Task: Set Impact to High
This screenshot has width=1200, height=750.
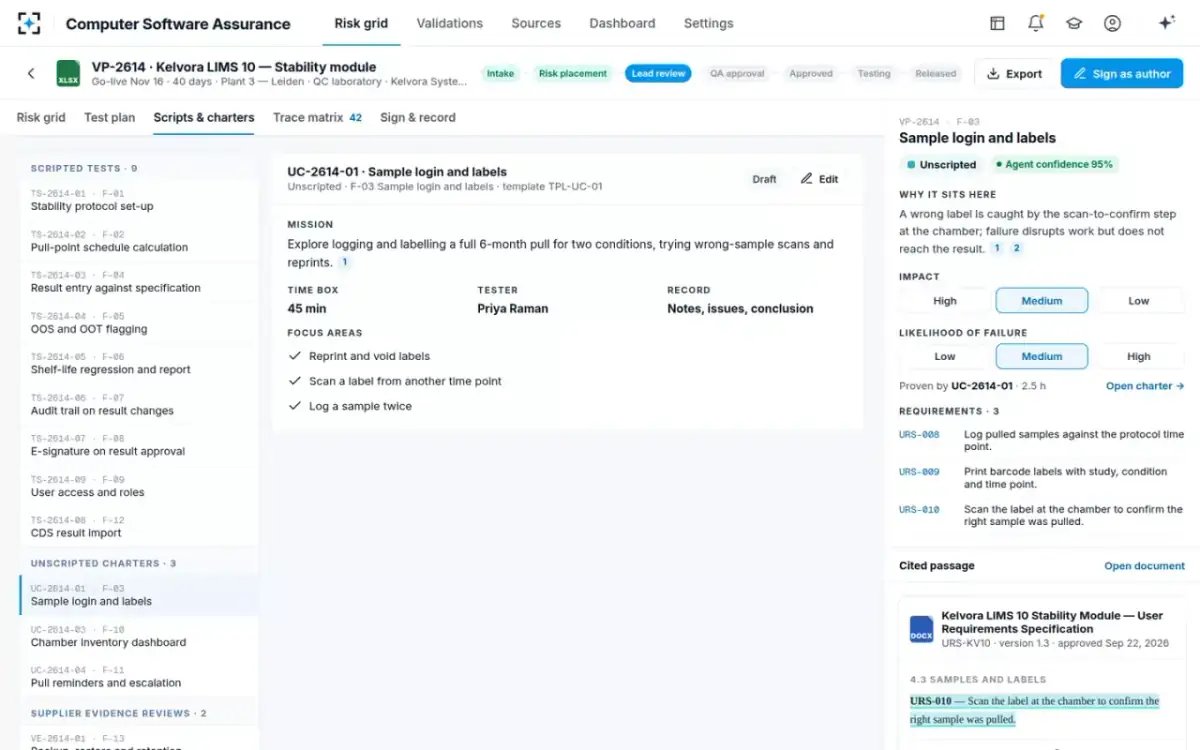Action: point(945,301)
